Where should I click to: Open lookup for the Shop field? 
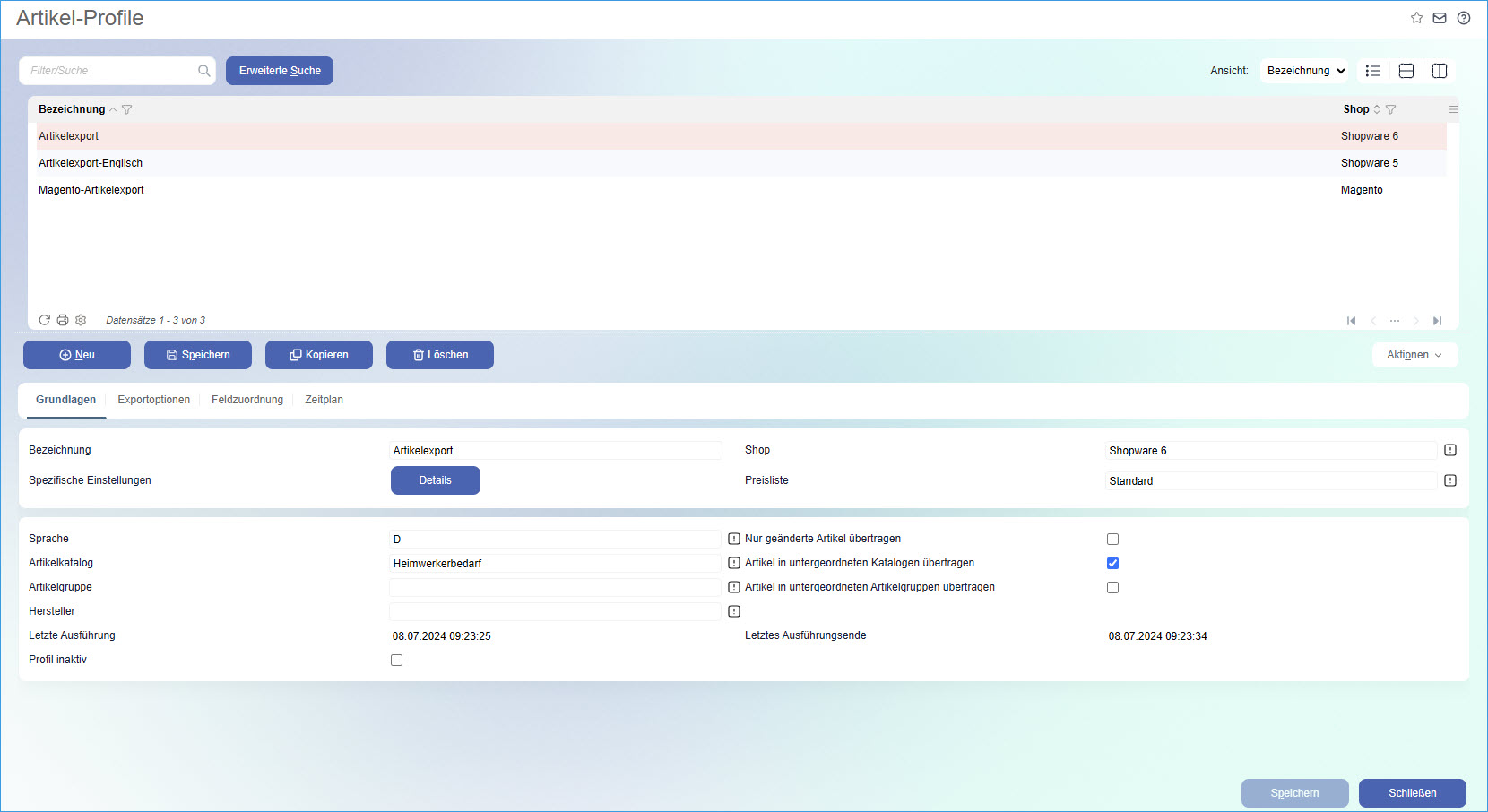[x=1450, y=450]
